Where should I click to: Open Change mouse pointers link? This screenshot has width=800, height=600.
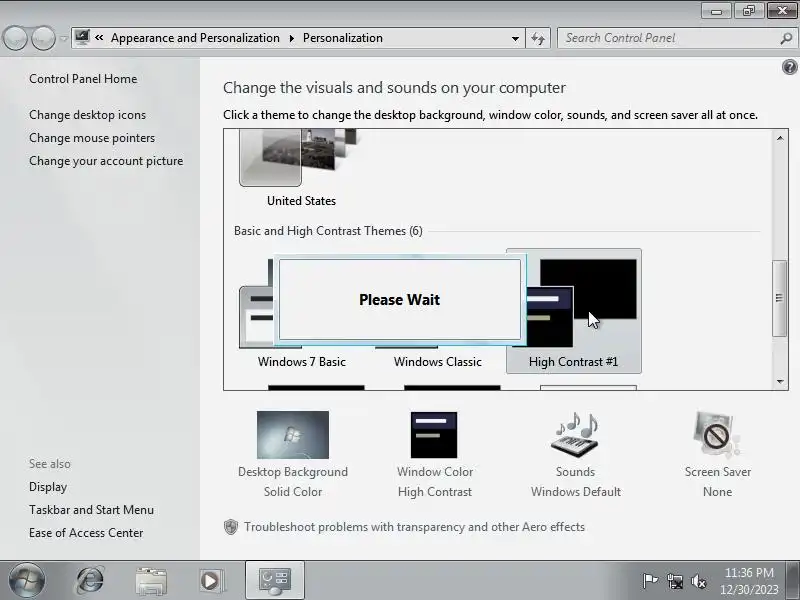(92, 138)
